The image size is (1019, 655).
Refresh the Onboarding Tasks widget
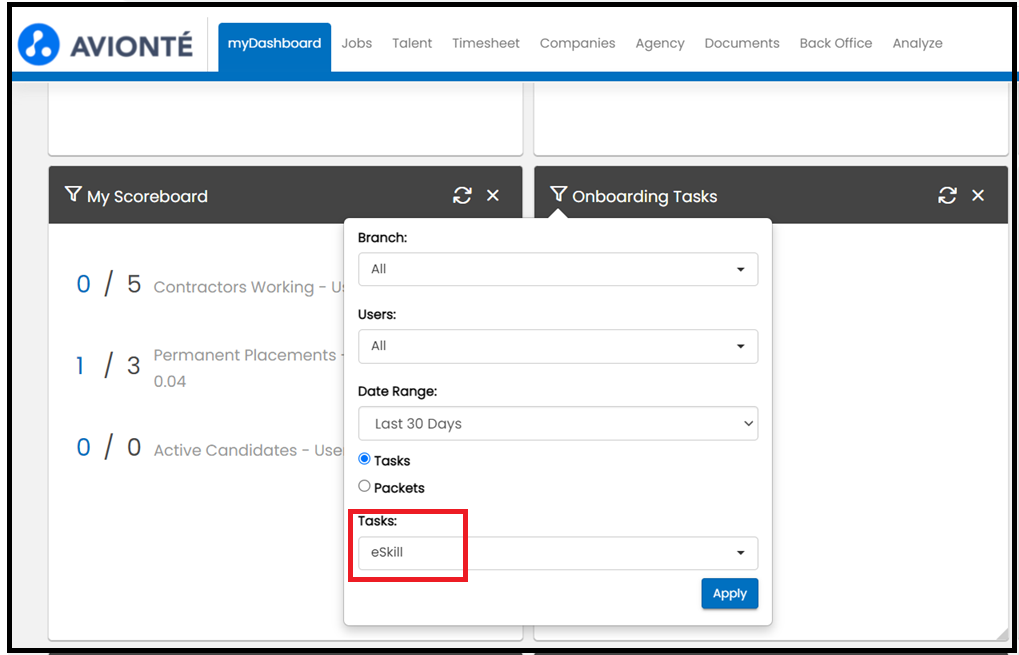tap(948, 196)
